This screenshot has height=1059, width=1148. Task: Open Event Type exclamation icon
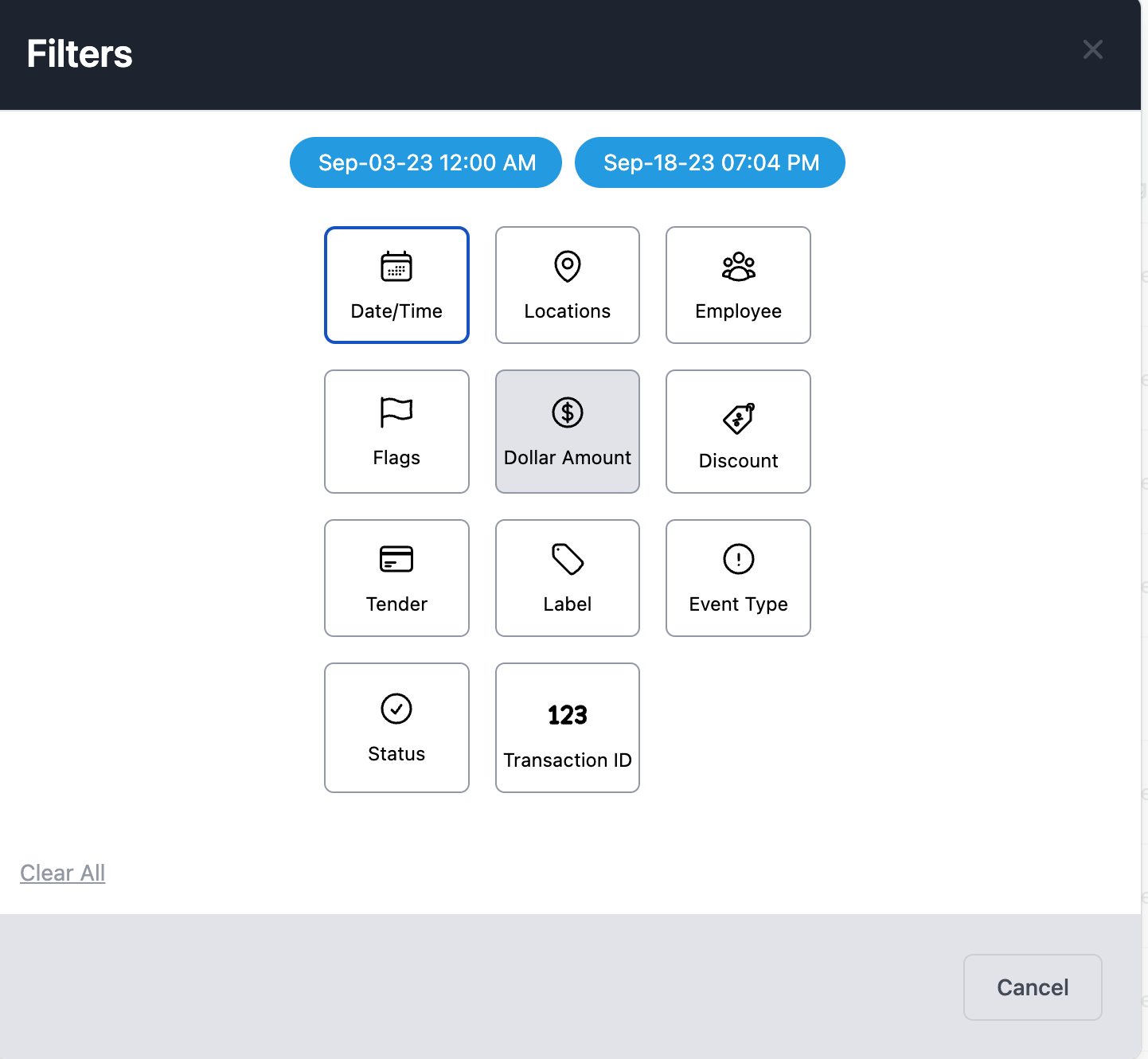point(738,559)
